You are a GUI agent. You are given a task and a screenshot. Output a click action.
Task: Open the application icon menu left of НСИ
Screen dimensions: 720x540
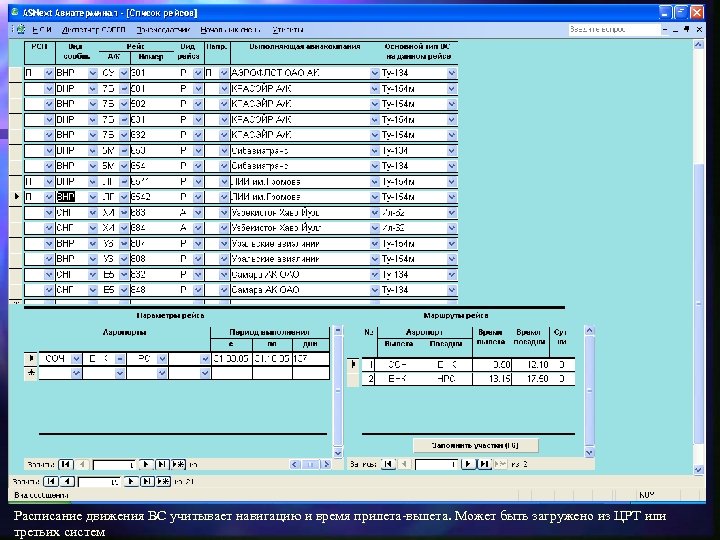click(20, 29)
